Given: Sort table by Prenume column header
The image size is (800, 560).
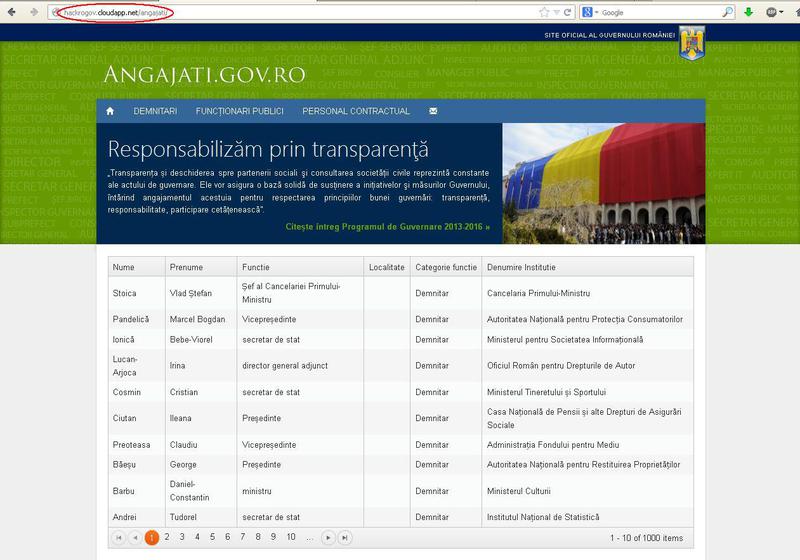Looking at the screenshot, I should (x=201, y=267).
